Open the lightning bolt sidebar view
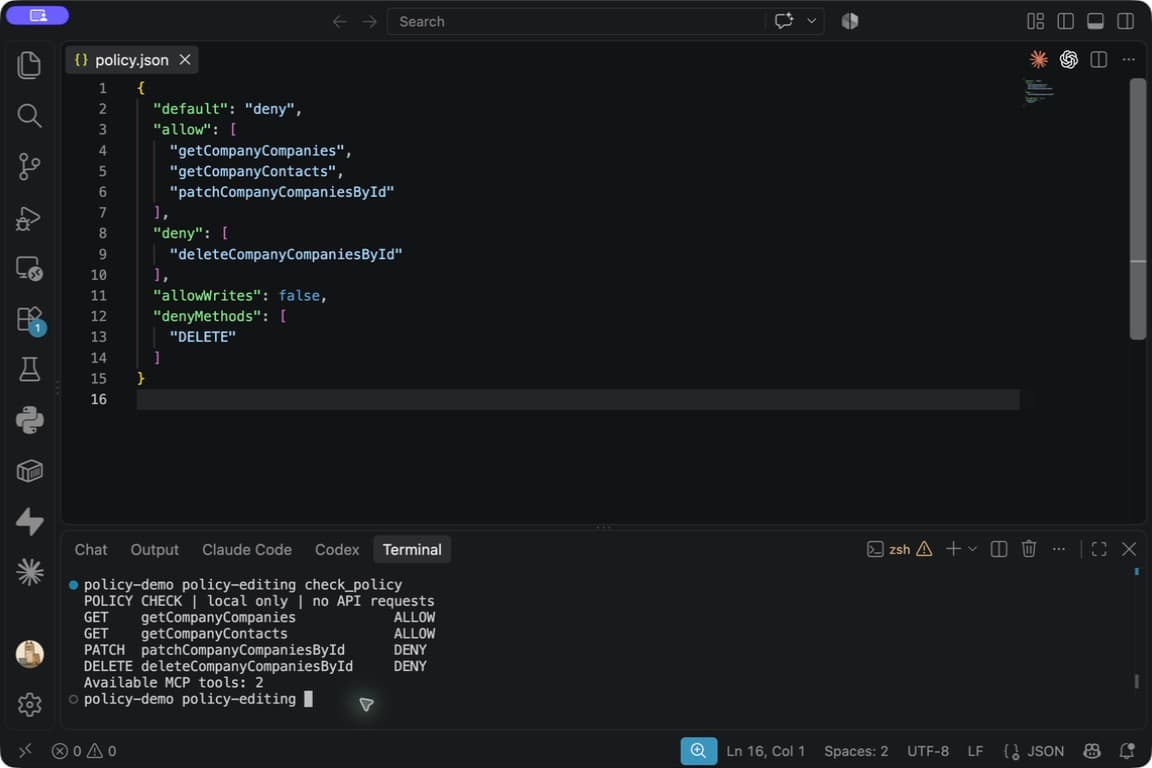Image resolution: width=1152 pixels, height=768 pixels. point(29,522)
